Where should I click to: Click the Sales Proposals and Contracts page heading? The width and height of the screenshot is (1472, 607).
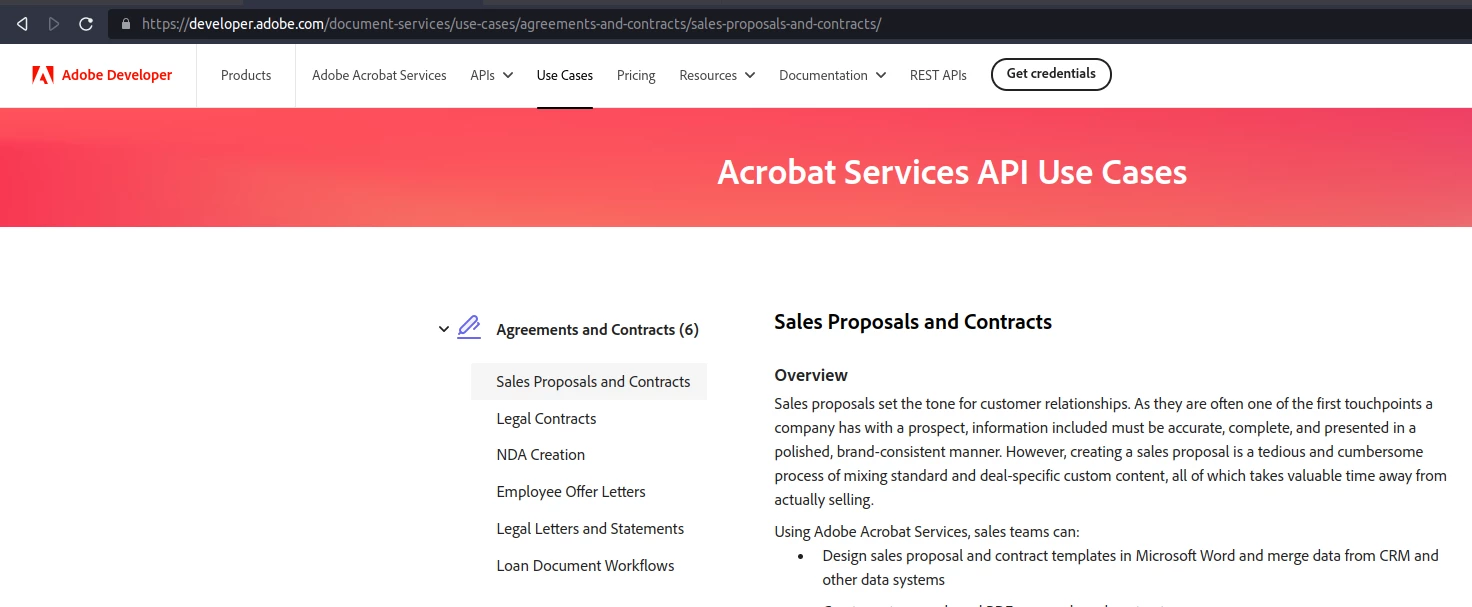click(913, 322)
